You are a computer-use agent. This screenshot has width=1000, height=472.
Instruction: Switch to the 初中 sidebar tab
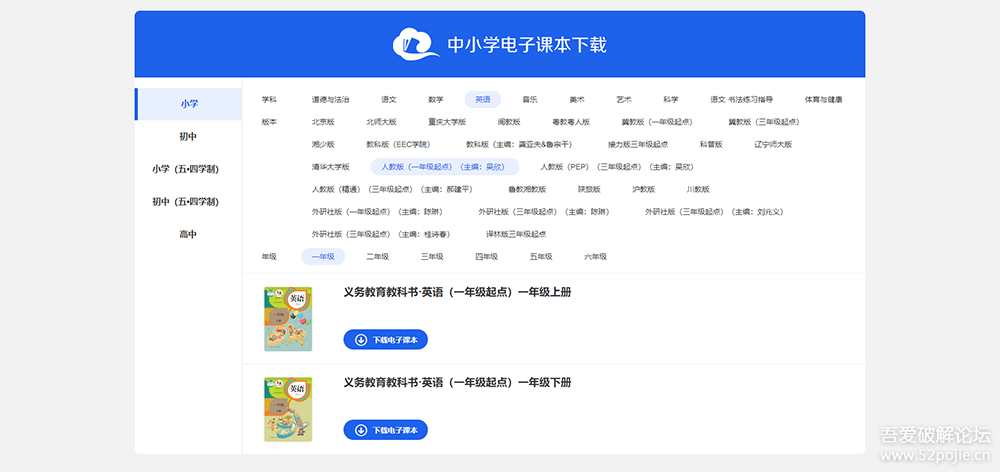188,136
